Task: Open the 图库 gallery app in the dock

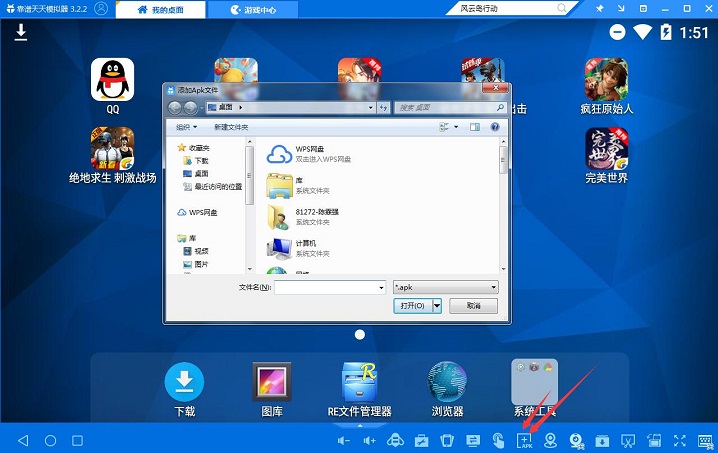Action: [272, 382]
